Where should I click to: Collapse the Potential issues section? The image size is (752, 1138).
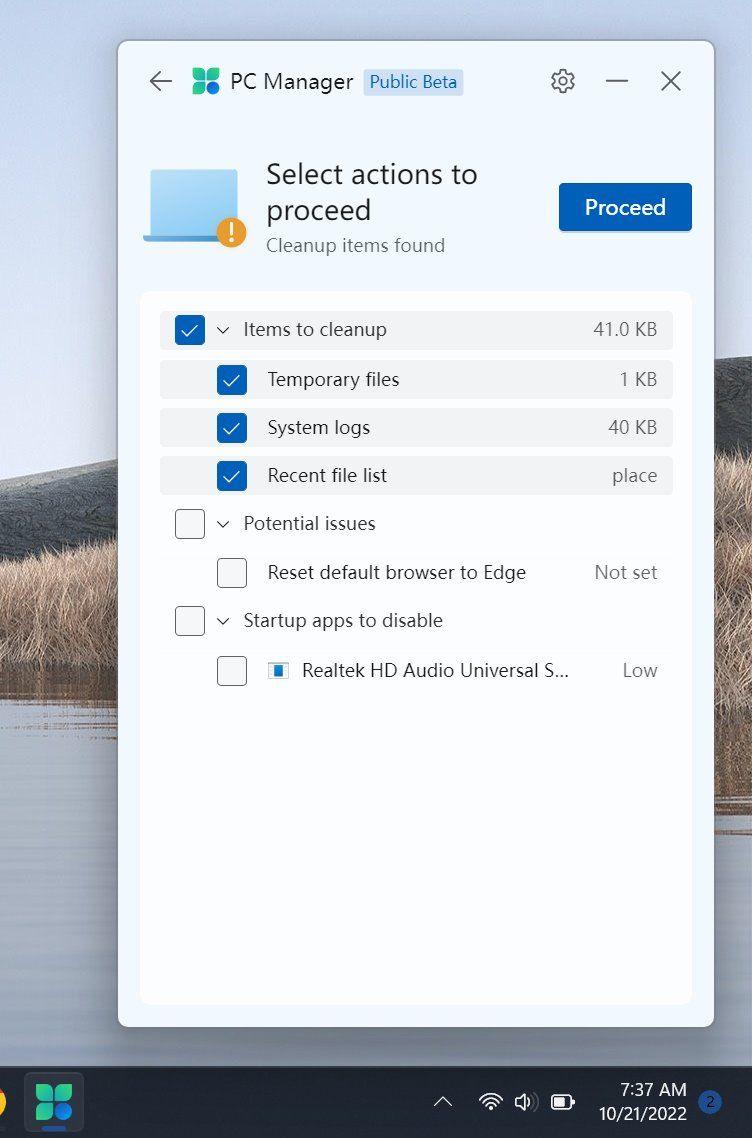tap(223, 524)
